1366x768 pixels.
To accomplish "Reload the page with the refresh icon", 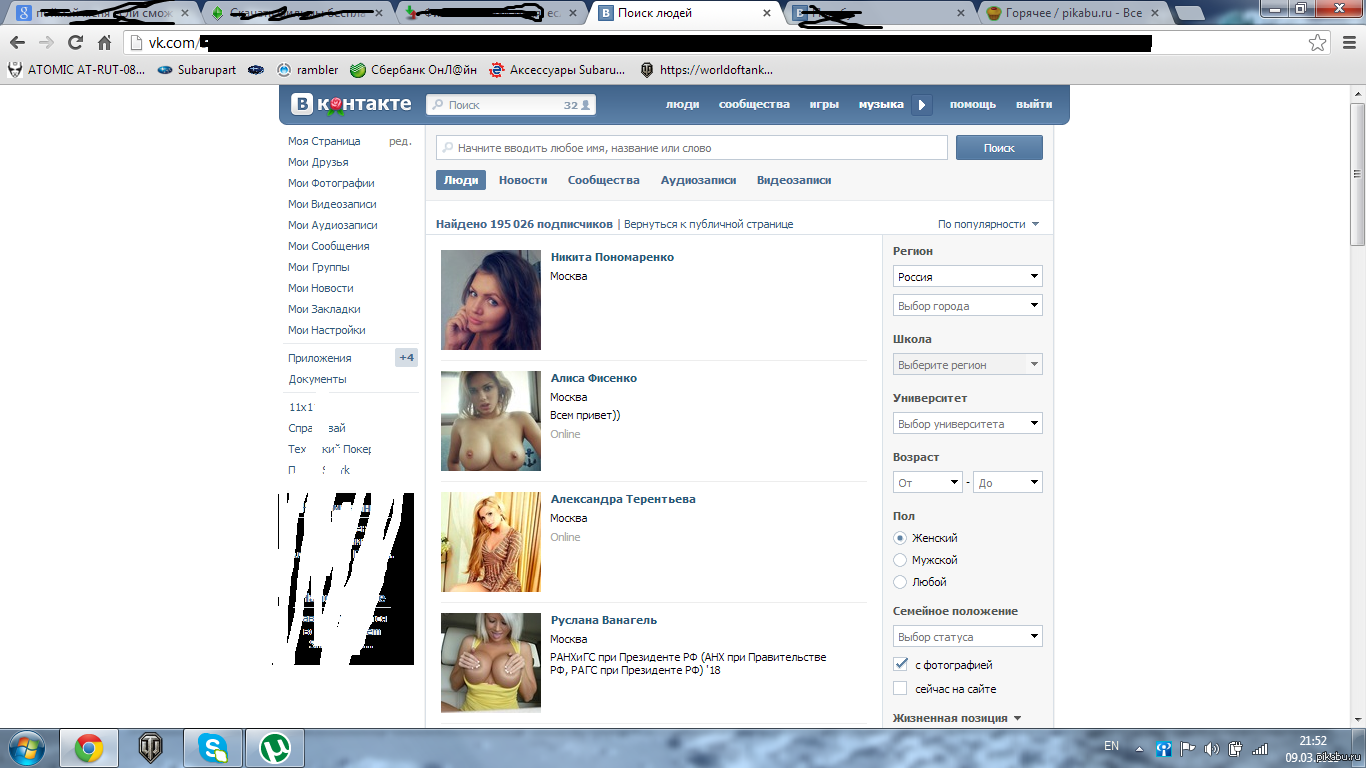I will point(75,43).
